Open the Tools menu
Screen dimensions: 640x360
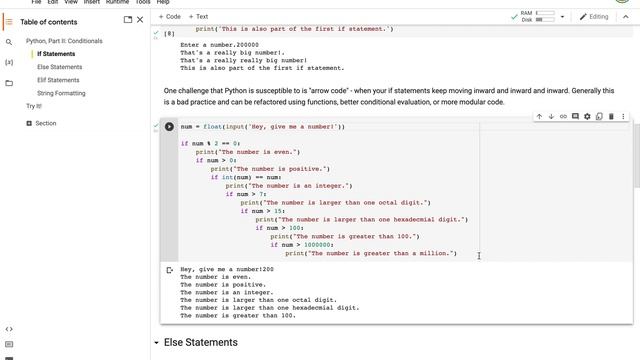click(x=143, y=2)
